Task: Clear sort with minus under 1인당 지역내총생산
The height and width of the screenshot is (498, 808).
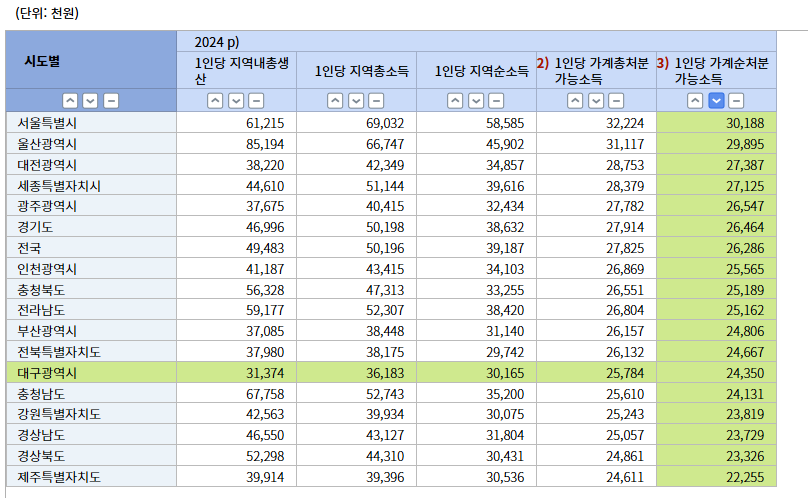Action: 256,100
